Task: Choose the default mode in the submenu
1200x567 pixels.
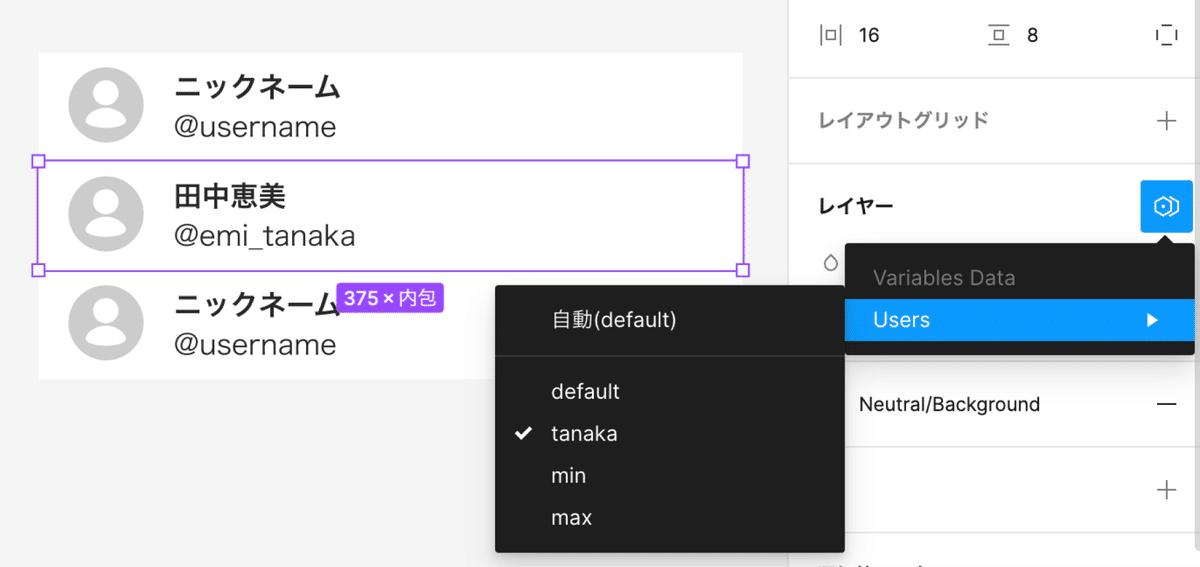Action: (x=585, y=392)
